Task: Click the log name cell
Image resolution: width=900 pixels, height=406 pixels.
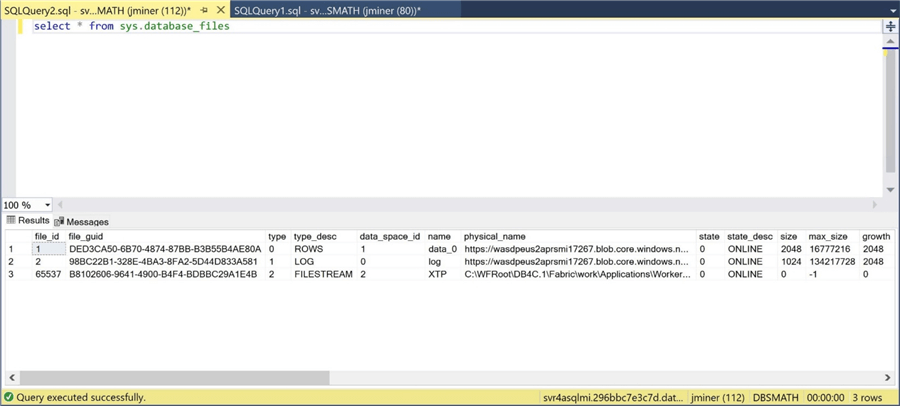Action: point(443,262)
